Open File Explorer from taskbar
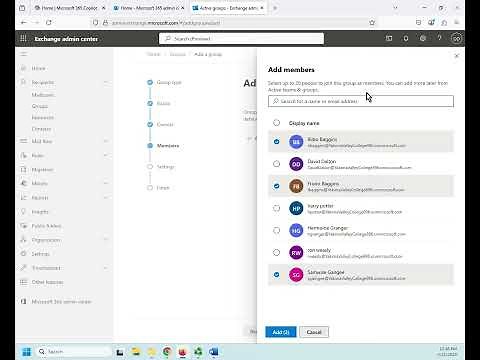Screen dimensions: 480x360 point(136,351)
